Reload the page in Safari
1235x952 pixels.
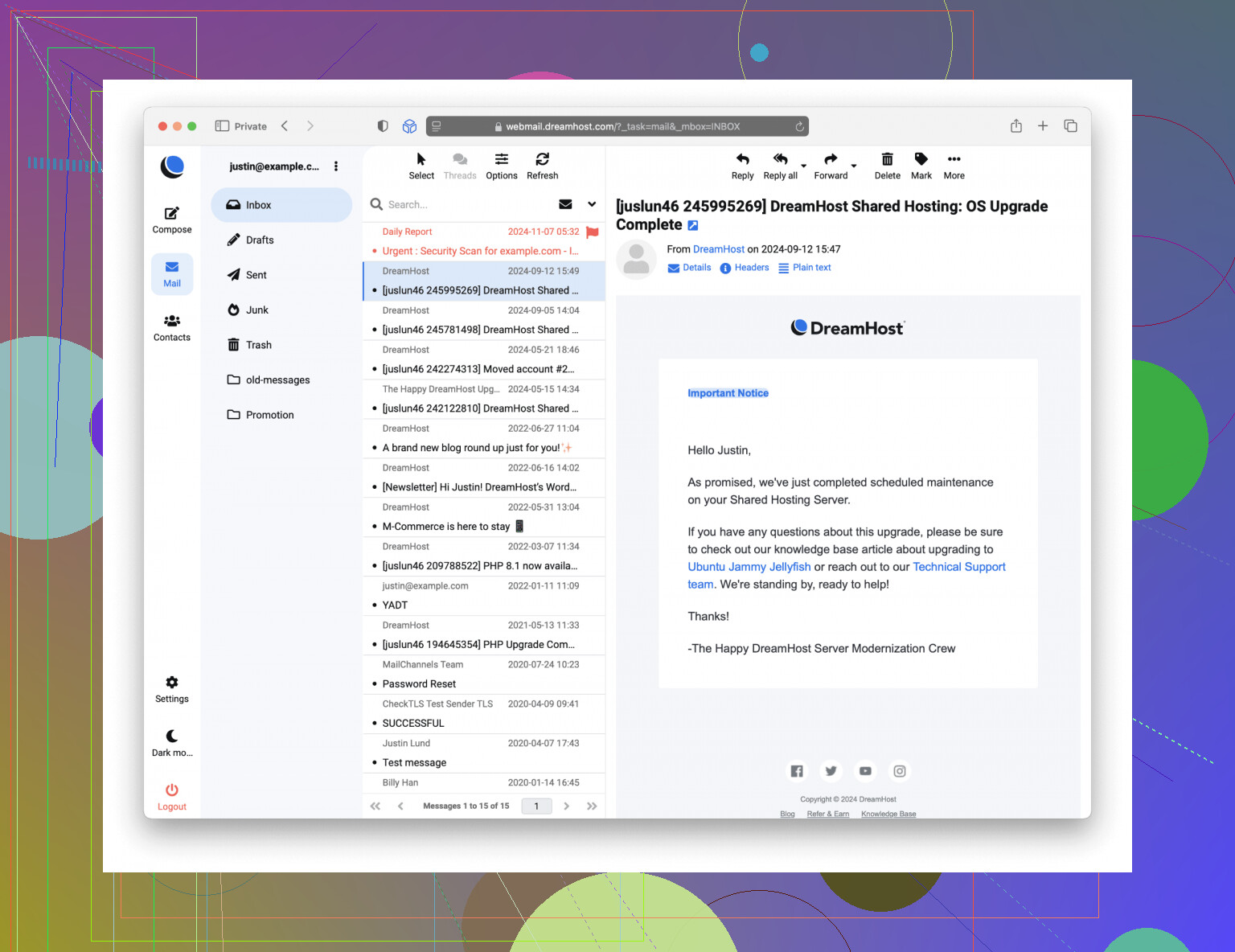pos(799,126)
